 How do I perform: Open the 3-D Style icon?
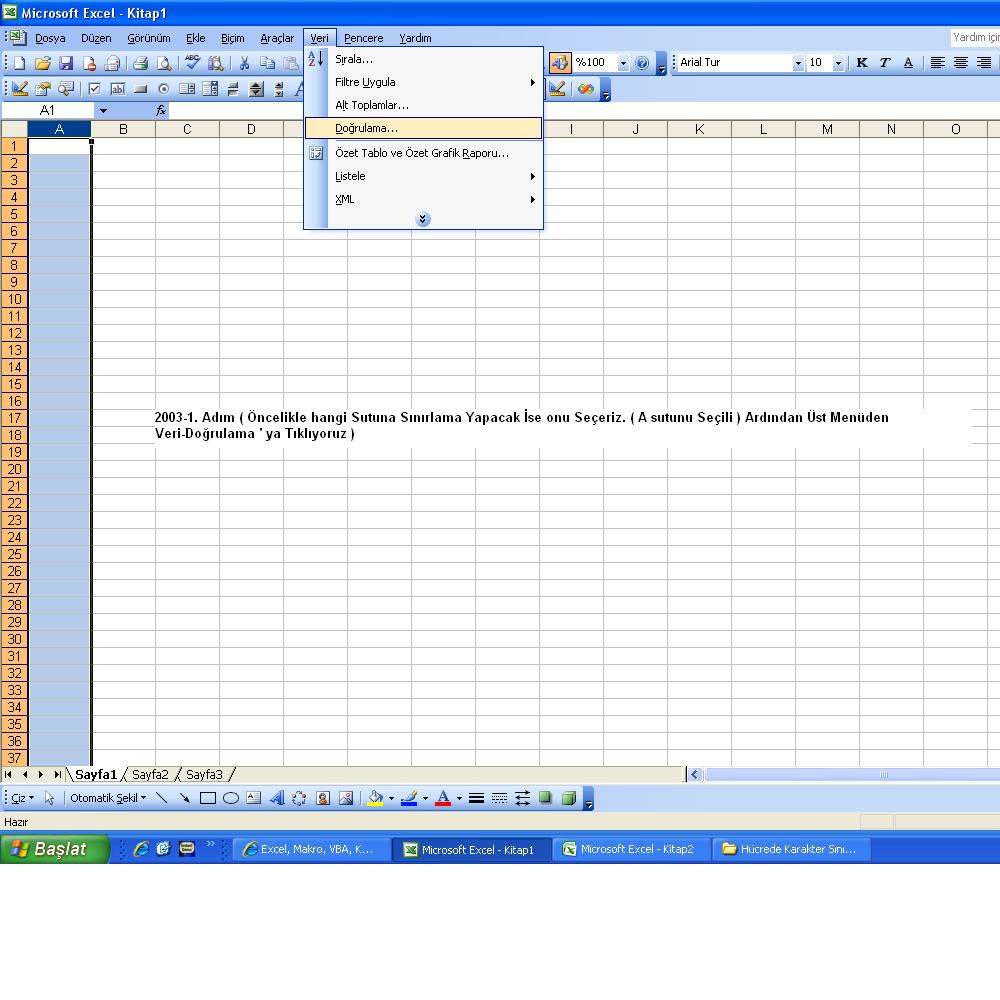point(569,798)
